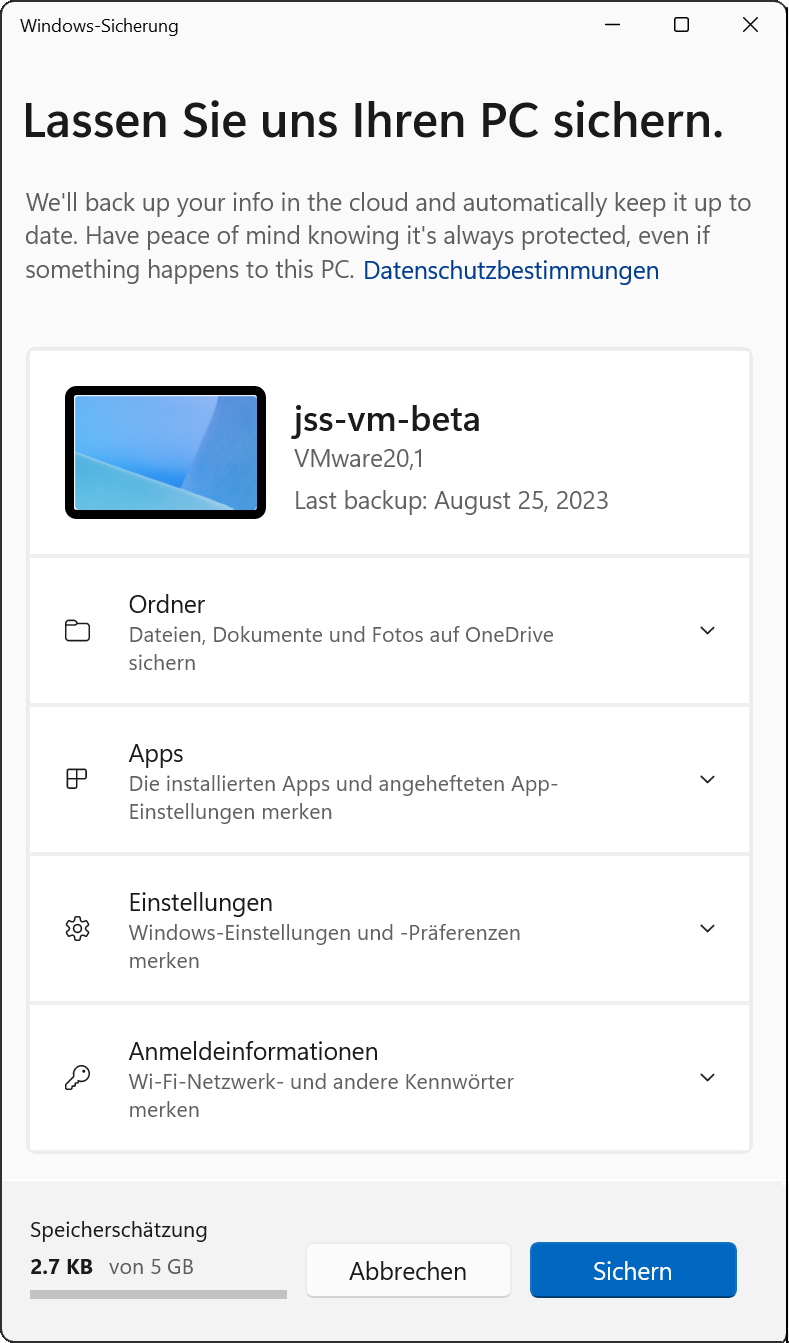
Task: Click the folder icon beside Ordner
Action: [x=77, y=631]
